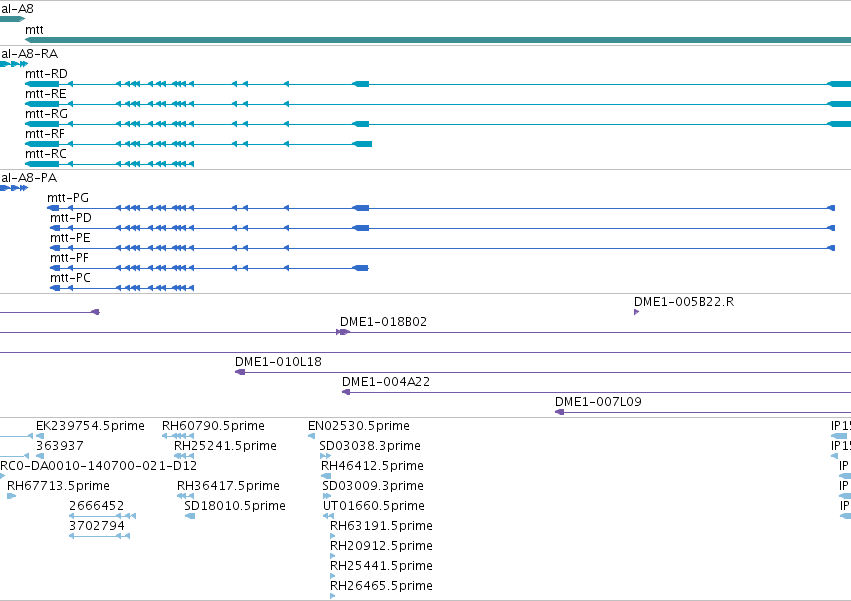The height and width of the screenshot is (601, 851).
Task: Select the mtt-PG protein label
Action: coord(68,198)
